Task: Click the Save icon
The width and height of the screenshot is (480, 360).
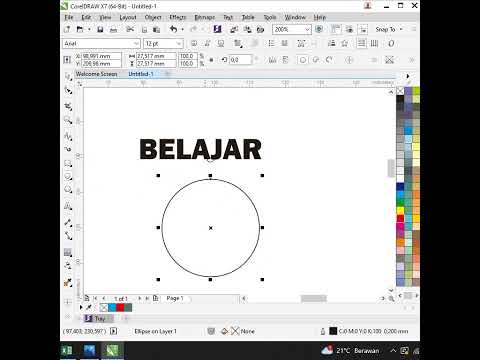Action: [x=100, y=29]
